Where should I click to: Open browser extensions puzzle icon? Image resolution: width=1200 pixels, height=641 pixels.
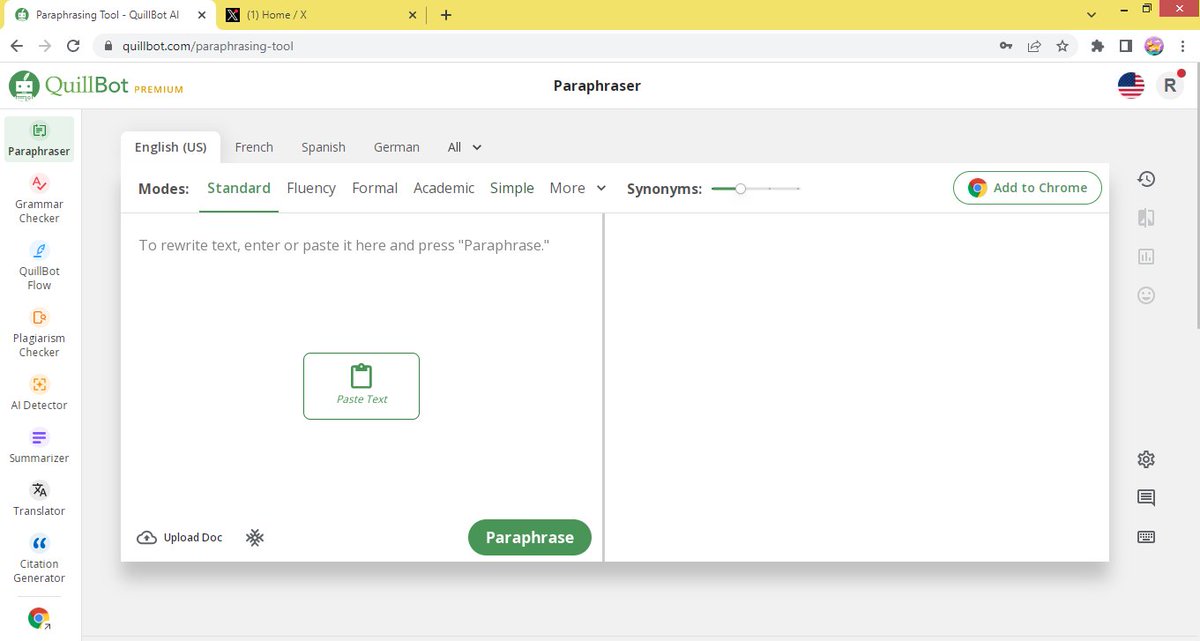pos(1098,46)
